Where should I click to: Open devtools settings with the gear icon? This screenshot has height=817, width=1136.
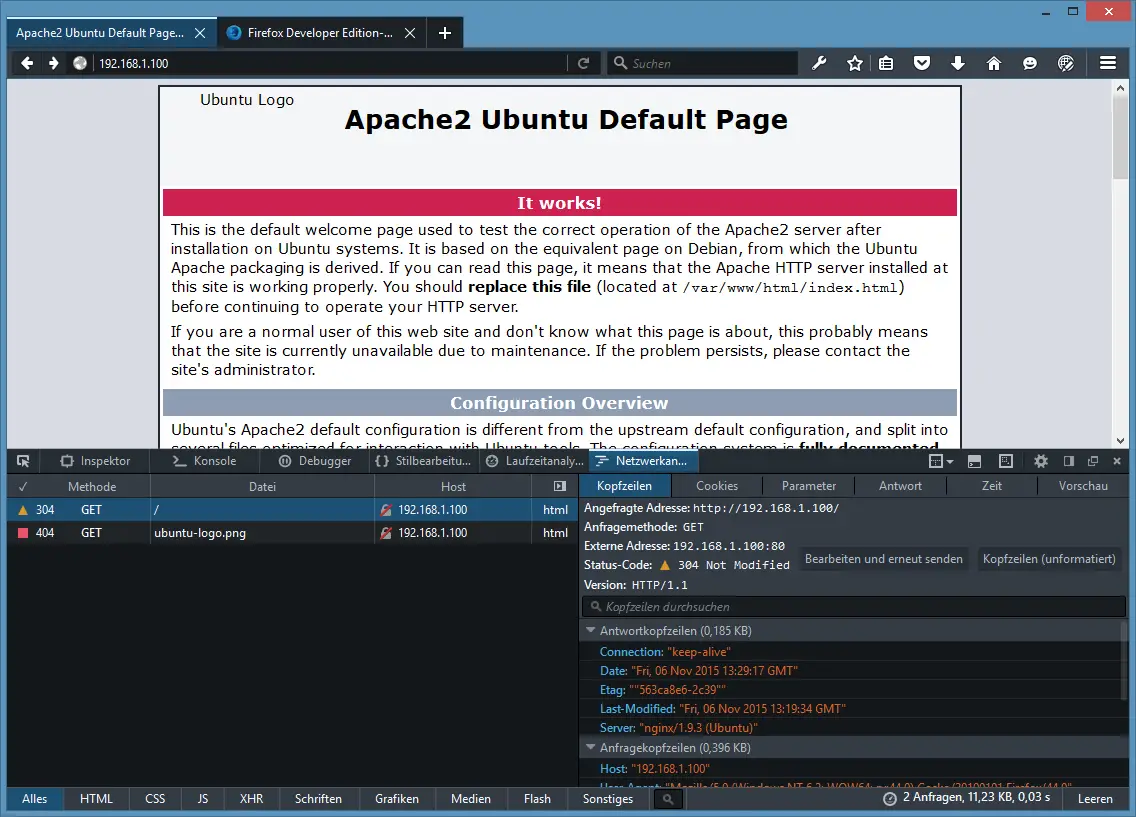(x=1041, y=461)
